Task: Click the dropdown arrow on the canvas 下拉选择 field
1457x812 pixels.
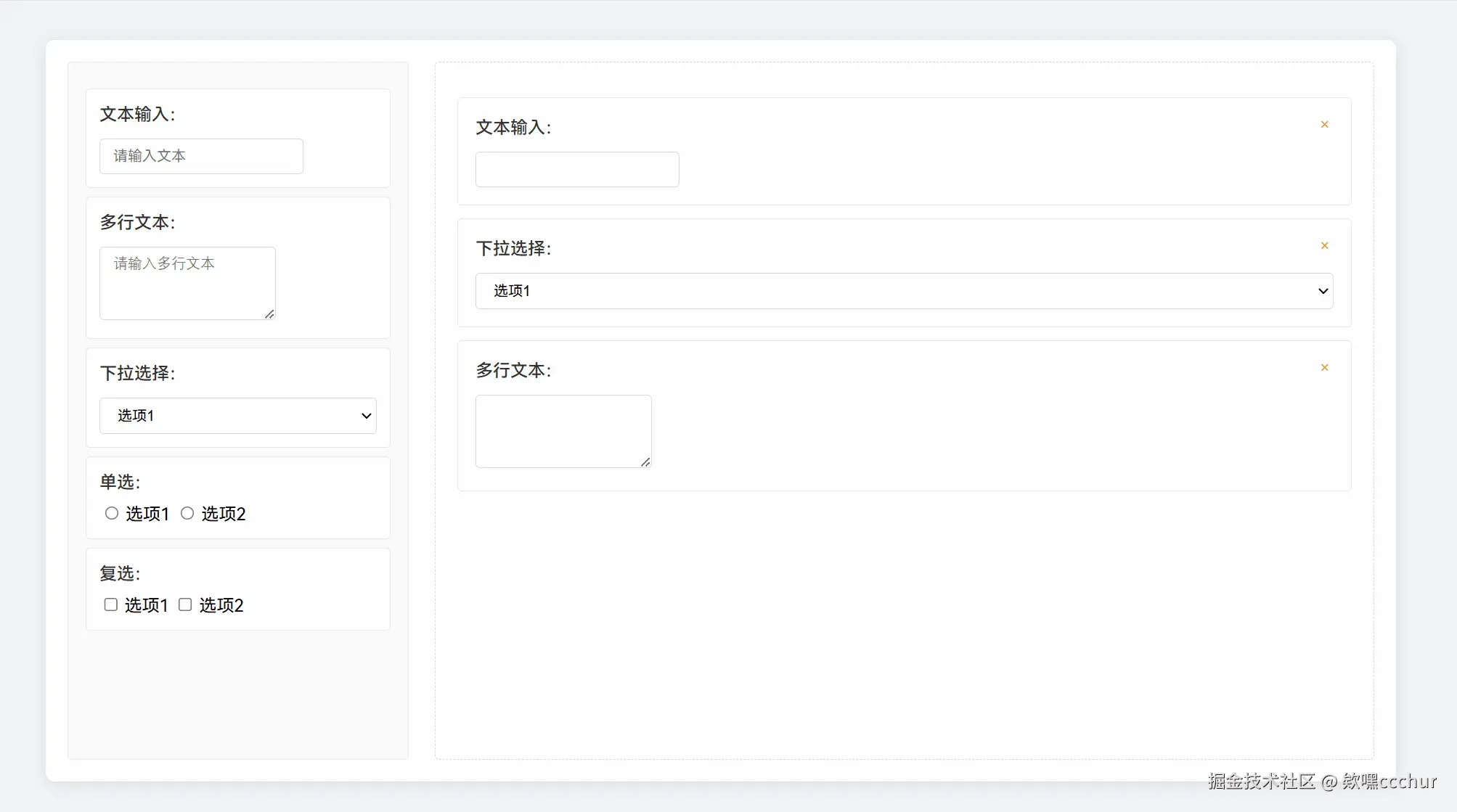Action: click(x=1321, y=290)
